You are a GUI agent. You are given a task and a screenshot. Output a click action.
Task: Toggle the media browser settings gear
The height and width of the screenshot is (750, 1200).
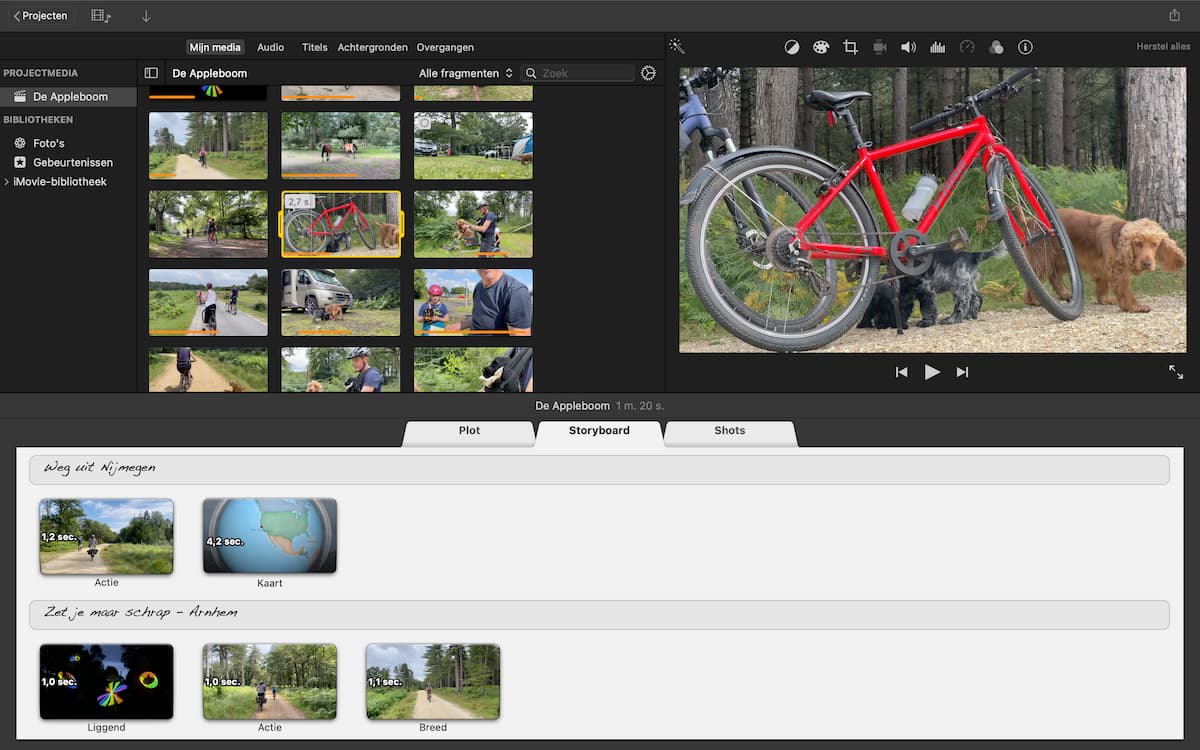pos(647,72)
